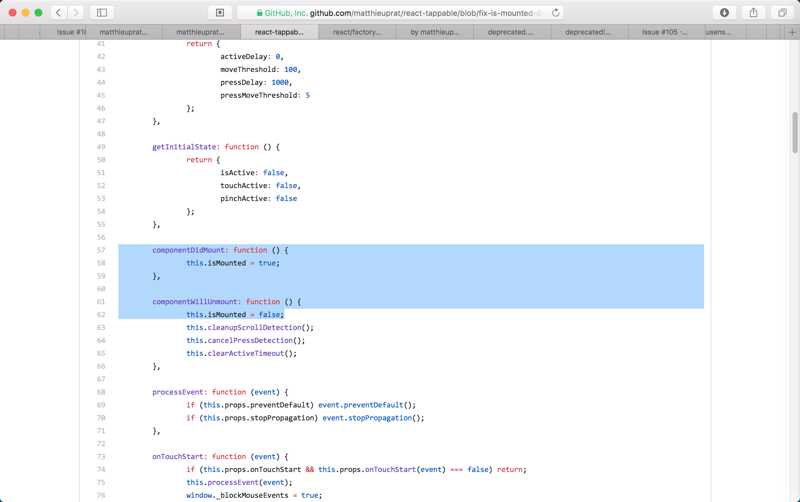Screen dimensions: 800x502
Task: Click the GitHub address bar field
Action: 400,13
